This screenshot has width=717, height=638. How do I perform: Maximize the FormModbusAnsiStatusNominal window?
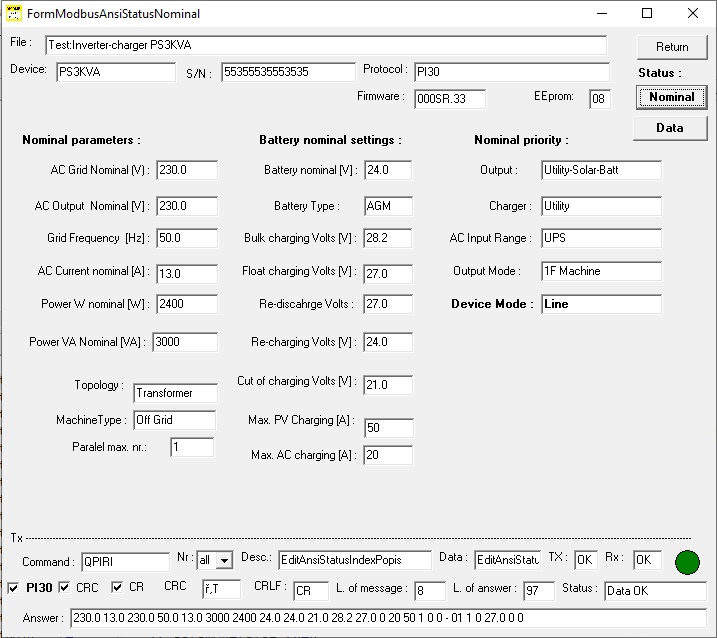(647, 14)
